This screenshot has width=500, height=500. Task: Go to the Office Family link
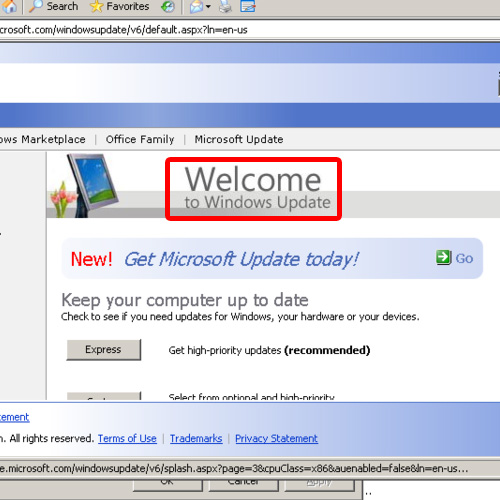tap(140, 139)
